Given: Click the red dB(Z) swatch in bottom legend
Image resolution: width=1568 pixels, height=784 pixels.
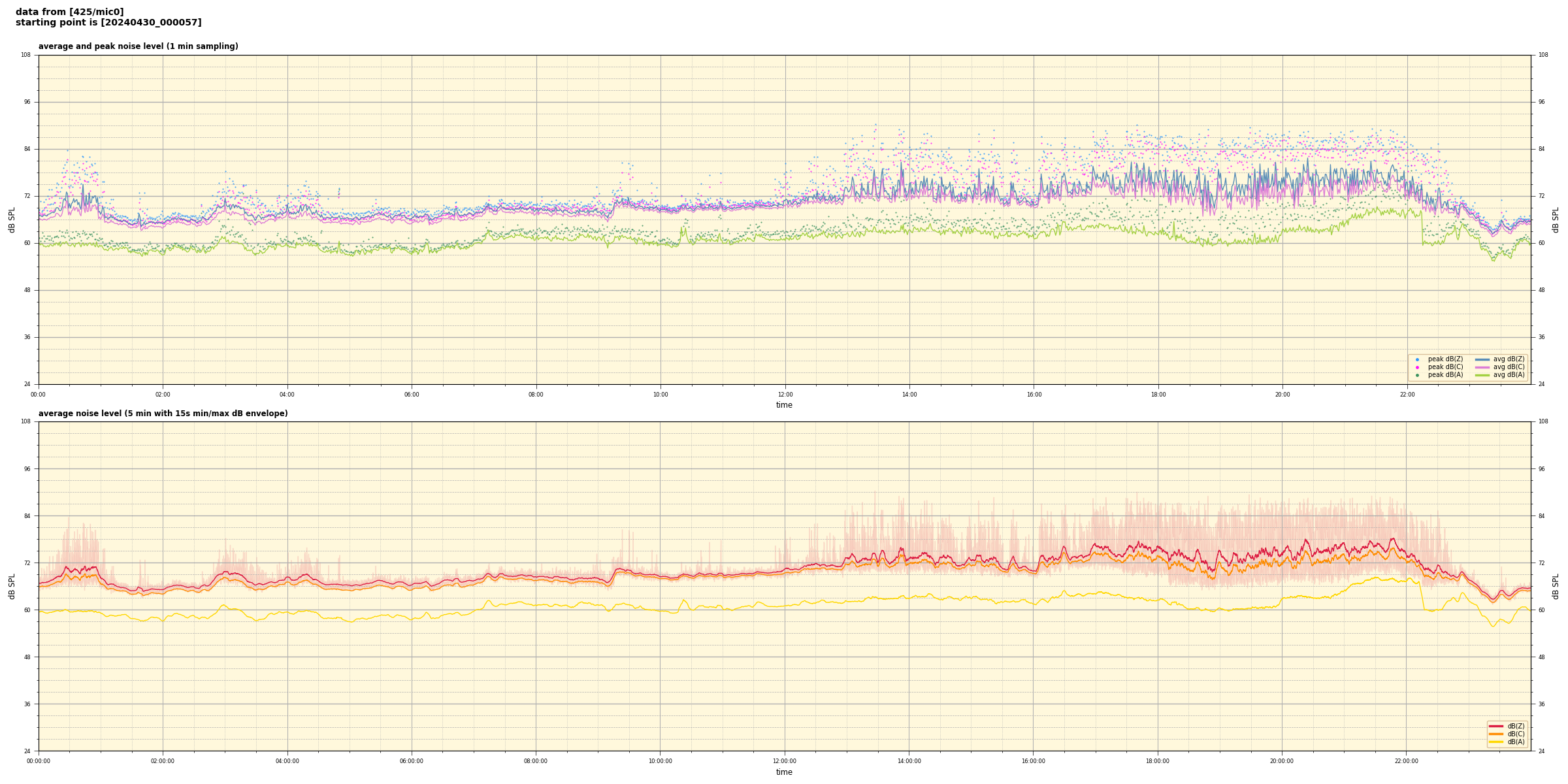Looking at the screenshot, I should pos(1496,726).
